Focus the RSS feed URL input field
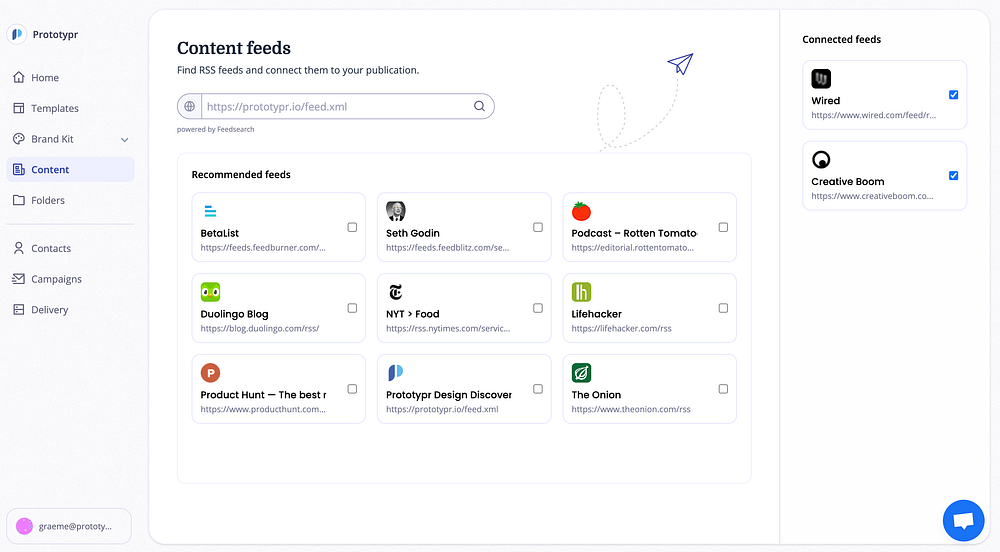The image size is (1000, 552). [x=335, y=106]
